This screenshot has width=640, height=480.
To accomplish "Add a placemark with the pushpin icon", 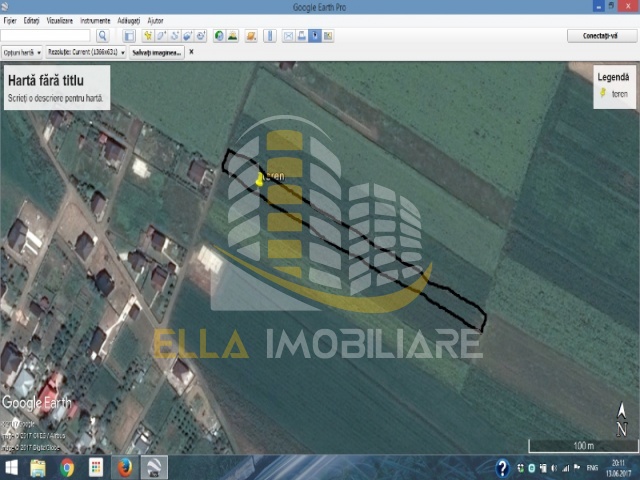I will coord(148,36).
